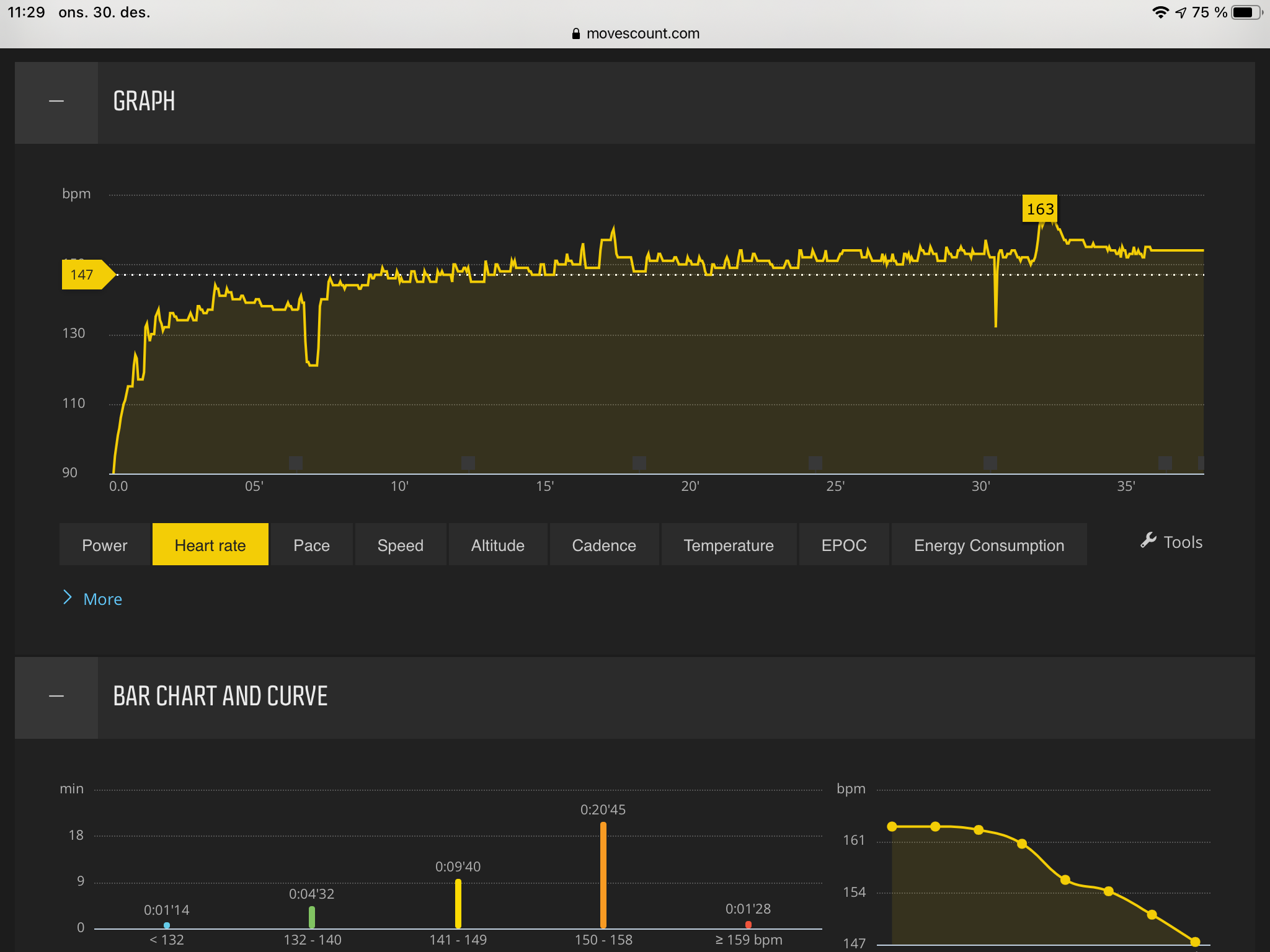This screenshot has width=1270, height=952.
Task: Click the 0:04'32 duration label
Action: click(x=311, y=894)
